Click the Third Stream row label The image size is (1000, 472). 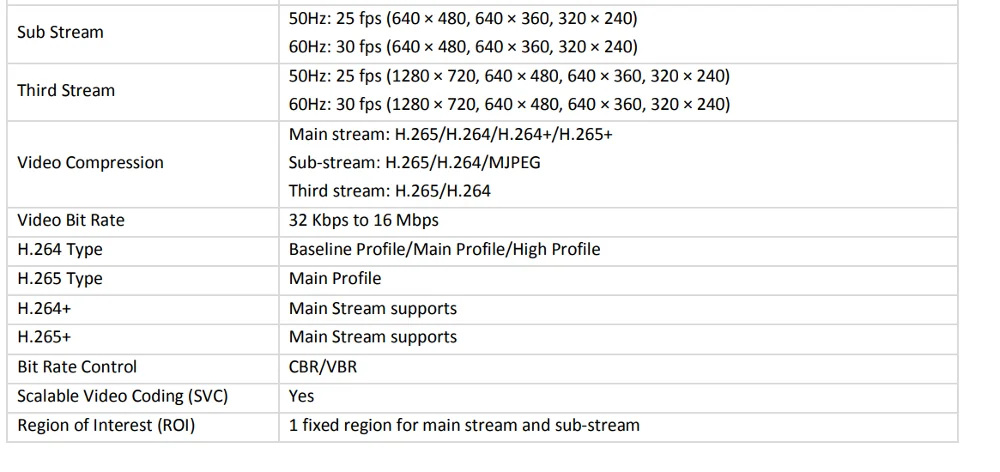66,90
